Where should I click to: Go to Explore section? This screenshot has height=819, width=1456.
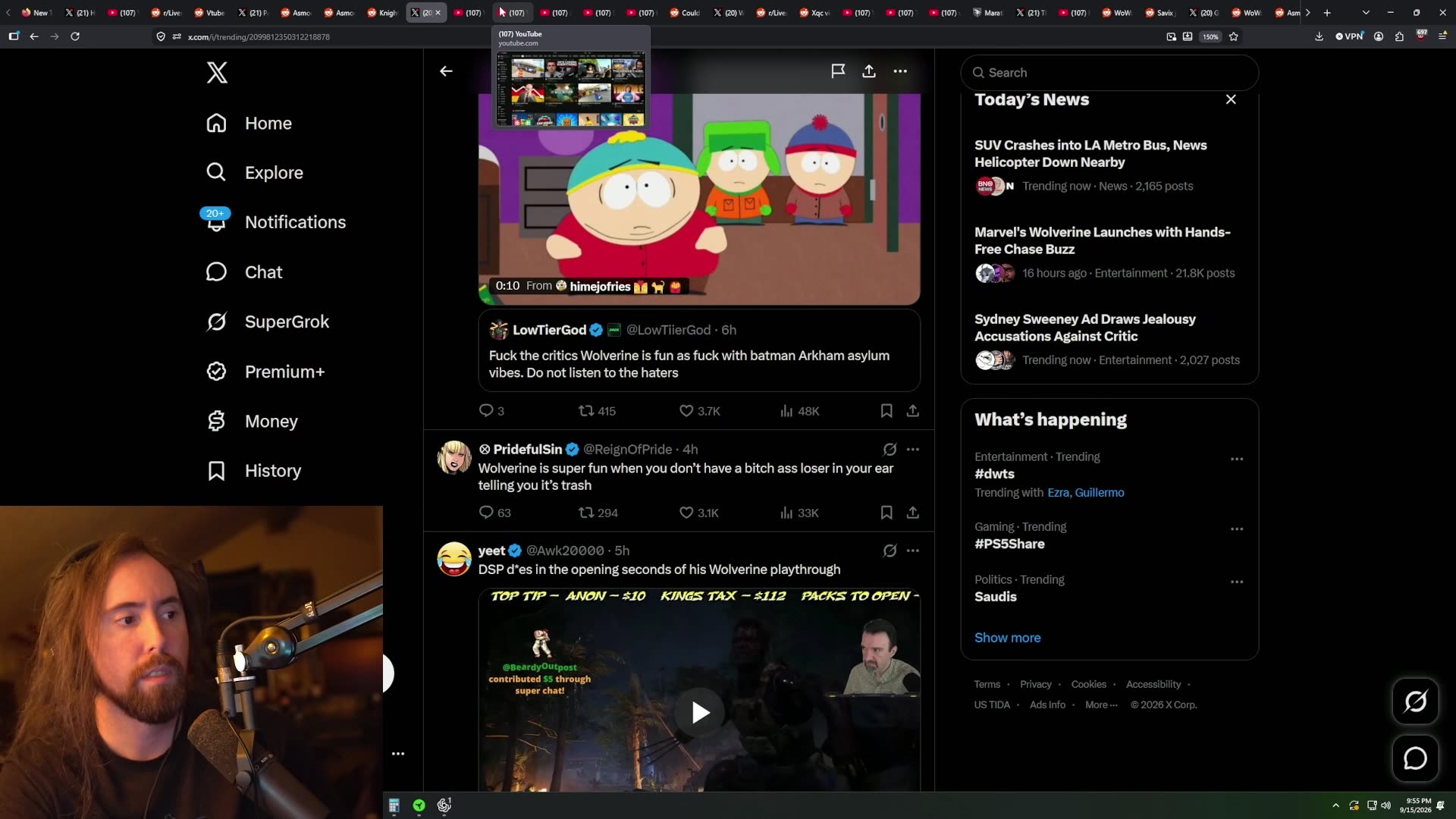(x=254, y=173)
